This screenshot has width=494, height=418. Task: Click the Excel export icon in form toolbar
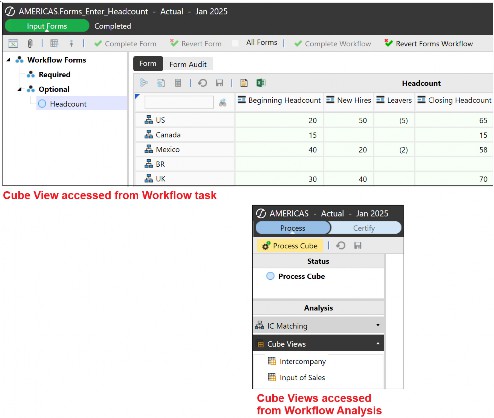coord(260,83)
